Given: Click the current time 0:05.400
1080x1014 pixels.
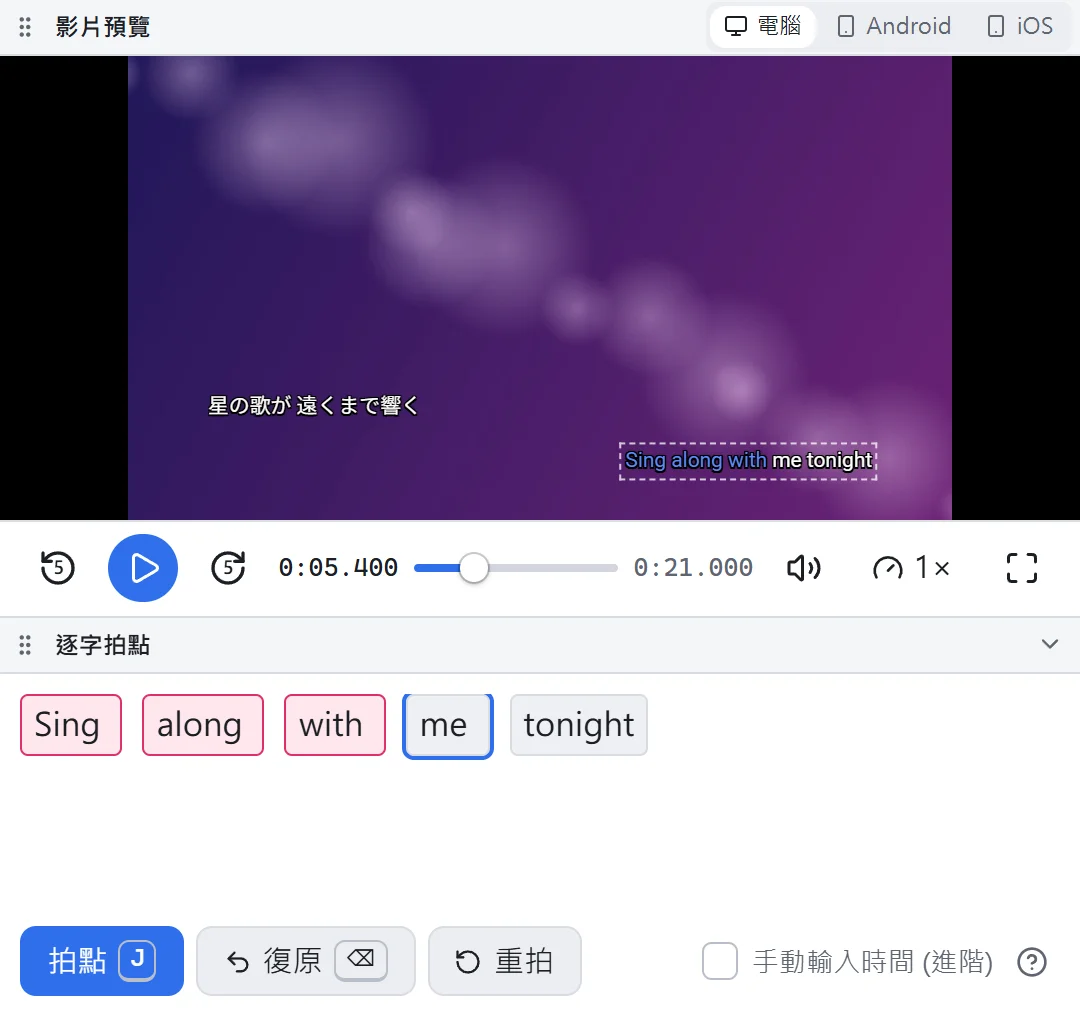Looking at the screenshot, I should pos(338,568).
